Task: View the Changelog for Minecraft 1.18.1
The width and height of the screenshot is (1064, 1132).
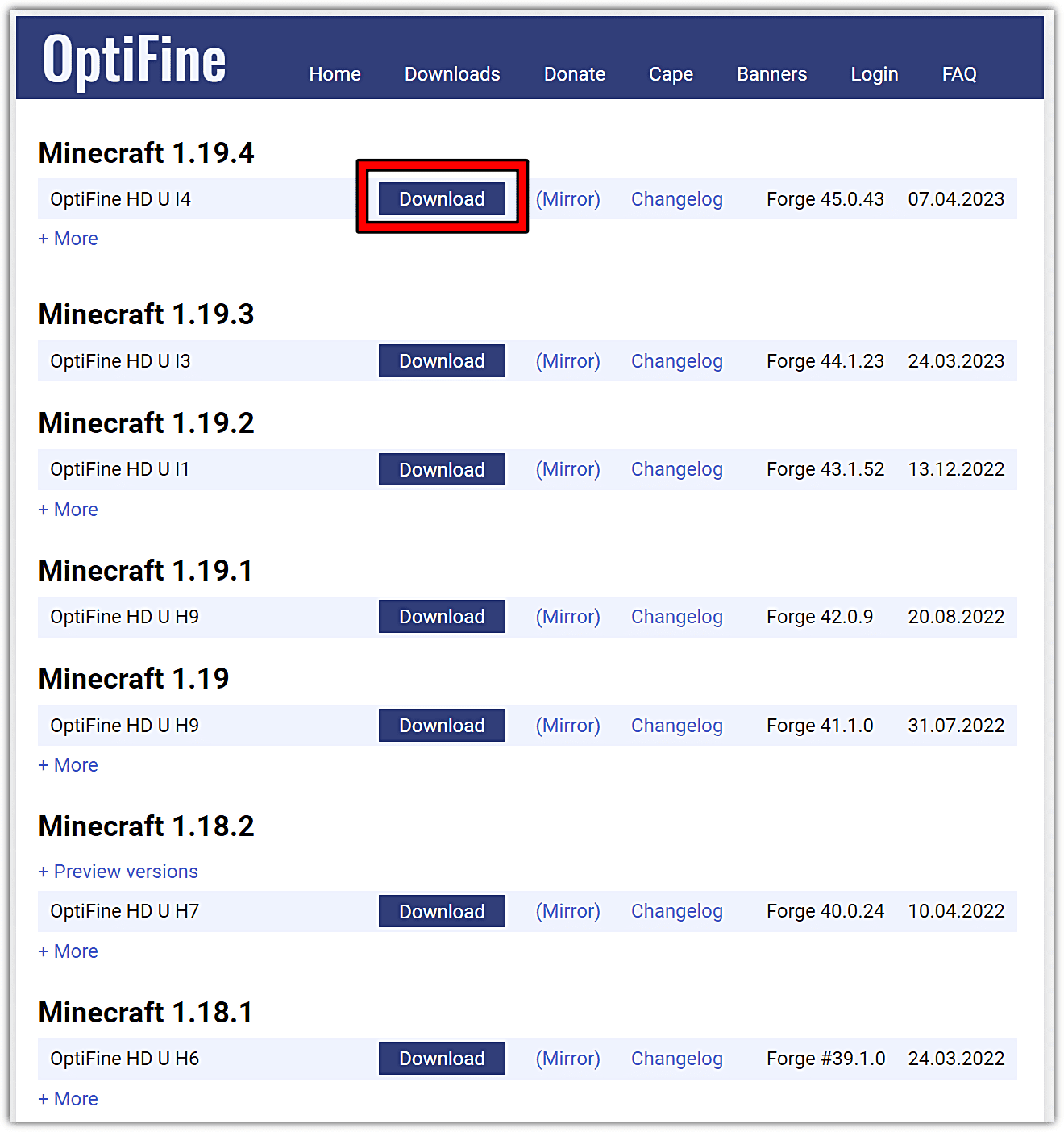Action: [x=676, y=1058]
